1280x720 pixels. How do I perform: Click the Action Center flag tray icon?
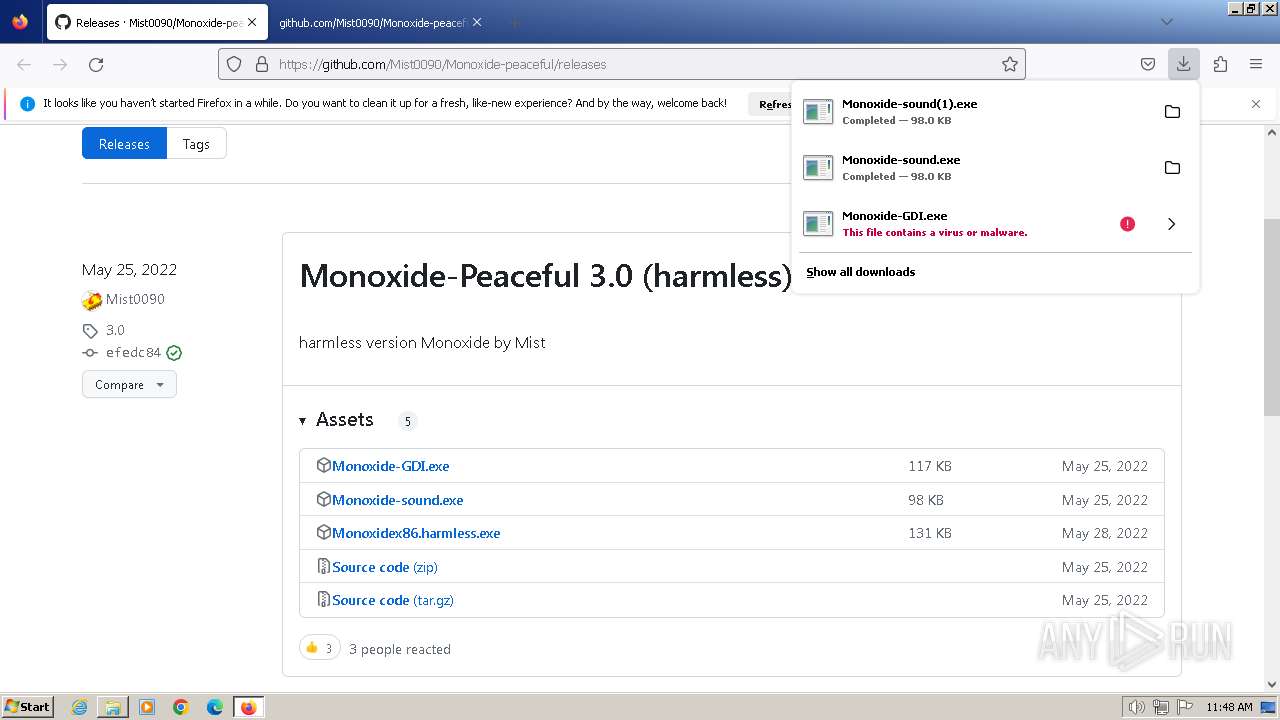coord(1185,707)
